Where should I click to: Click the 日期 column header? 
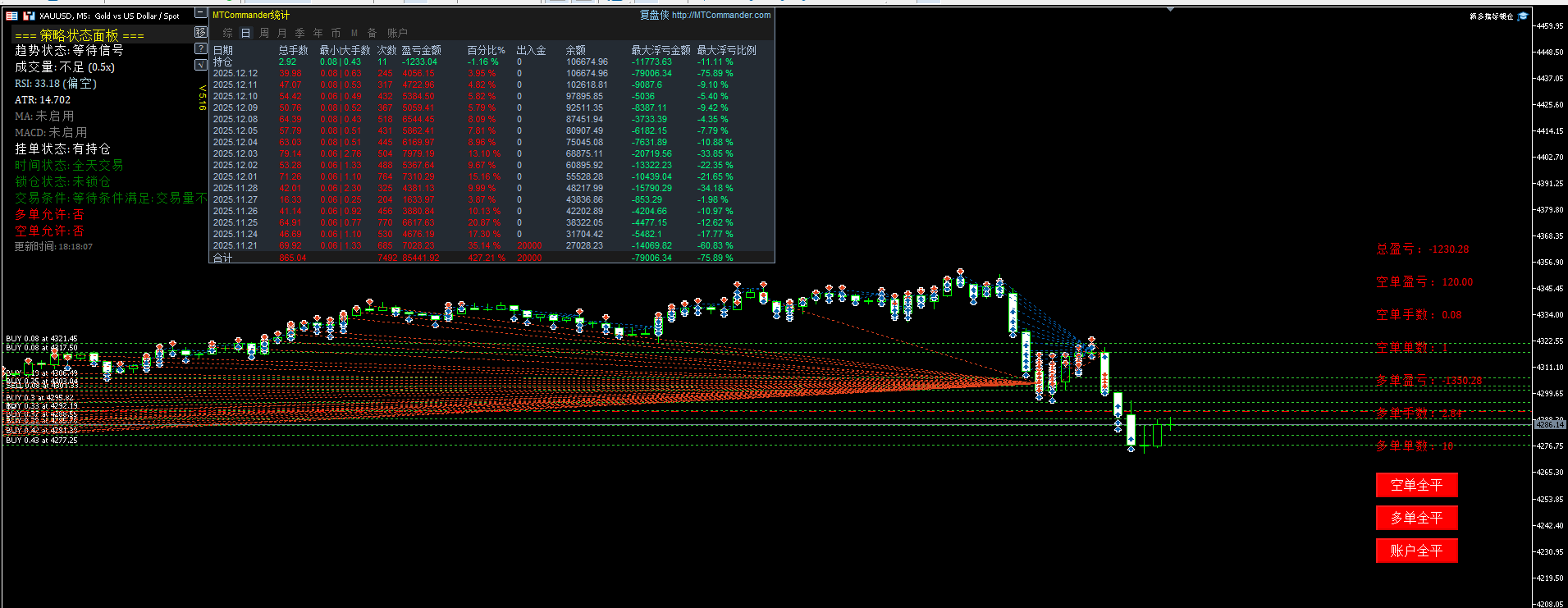[223, 50]
